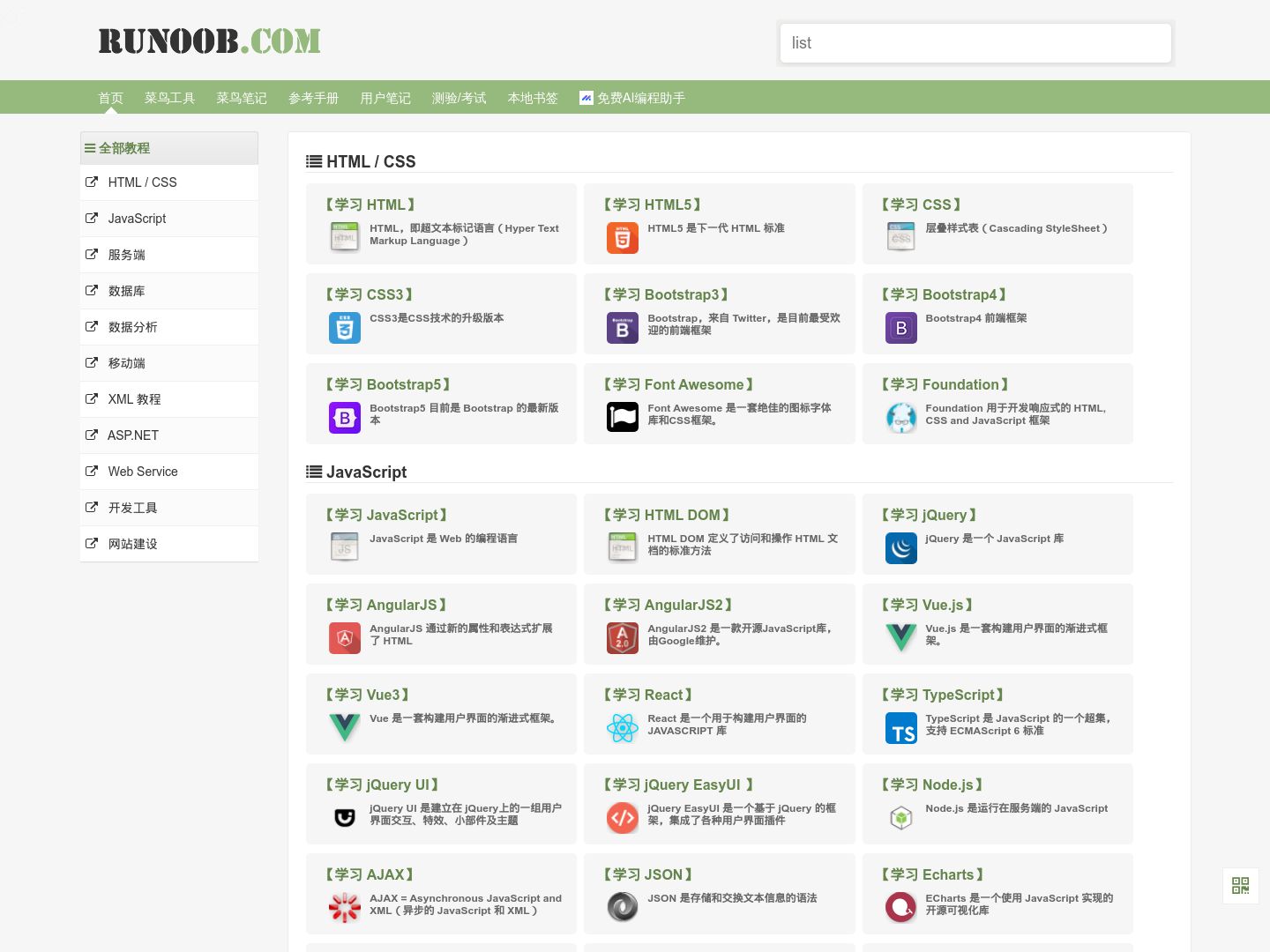Click the Bootstrap3 B icon

coord(623,328)
